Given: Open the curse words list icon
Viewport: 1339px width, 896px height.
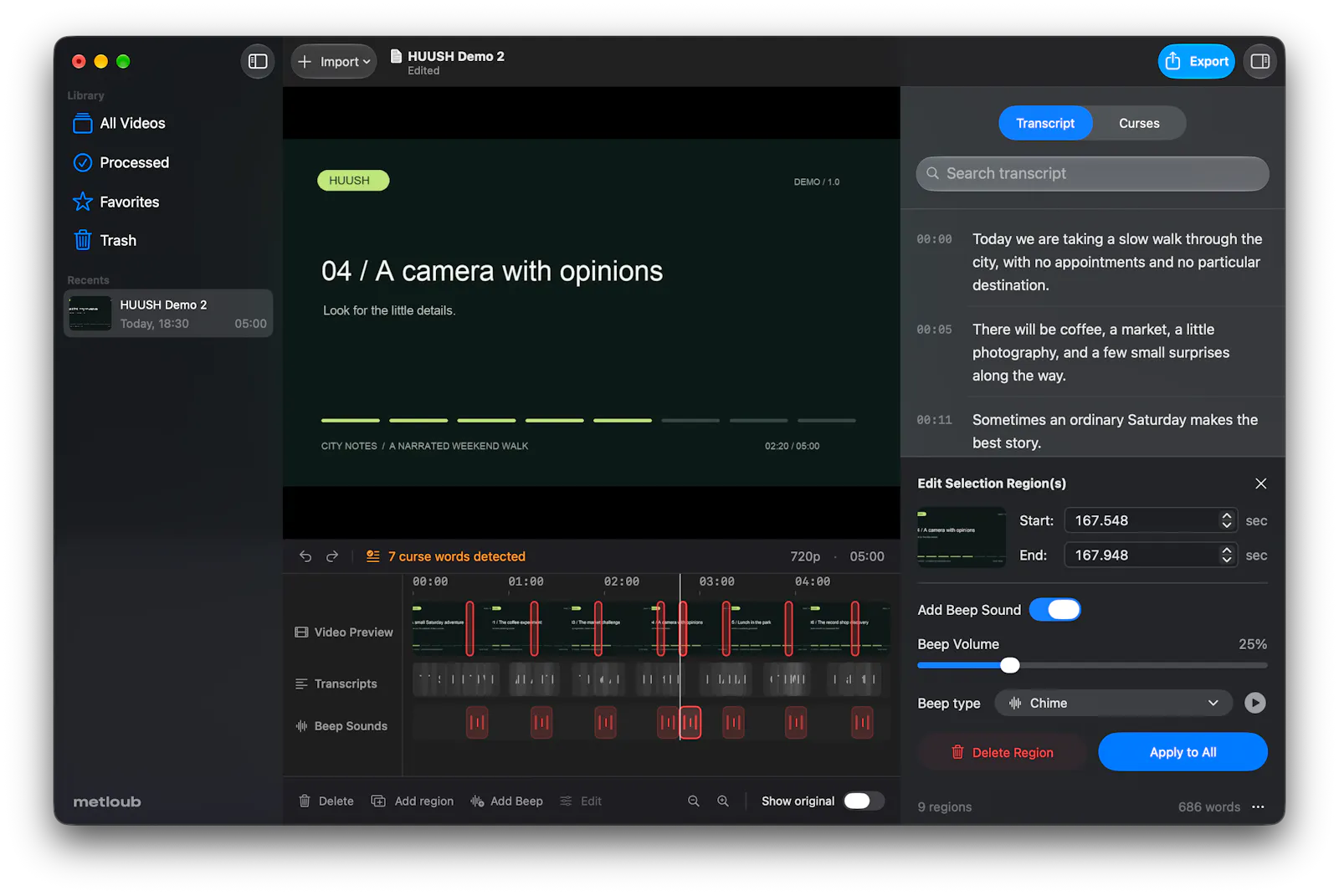Looking at the screenshot, I should 373,556.
